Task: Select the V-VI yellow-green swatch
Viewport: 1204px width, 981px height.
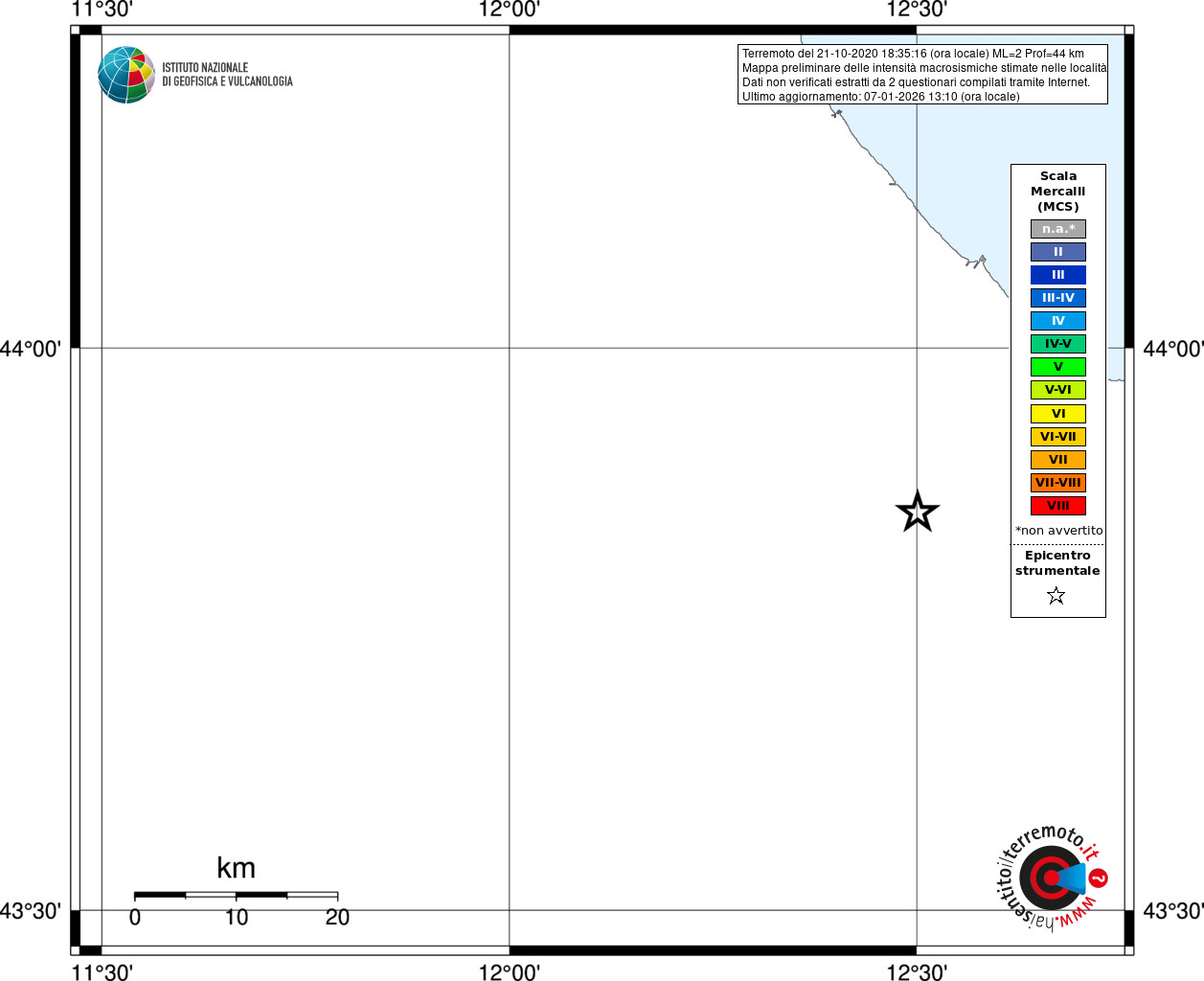Action: click(x=1058, y=390)
